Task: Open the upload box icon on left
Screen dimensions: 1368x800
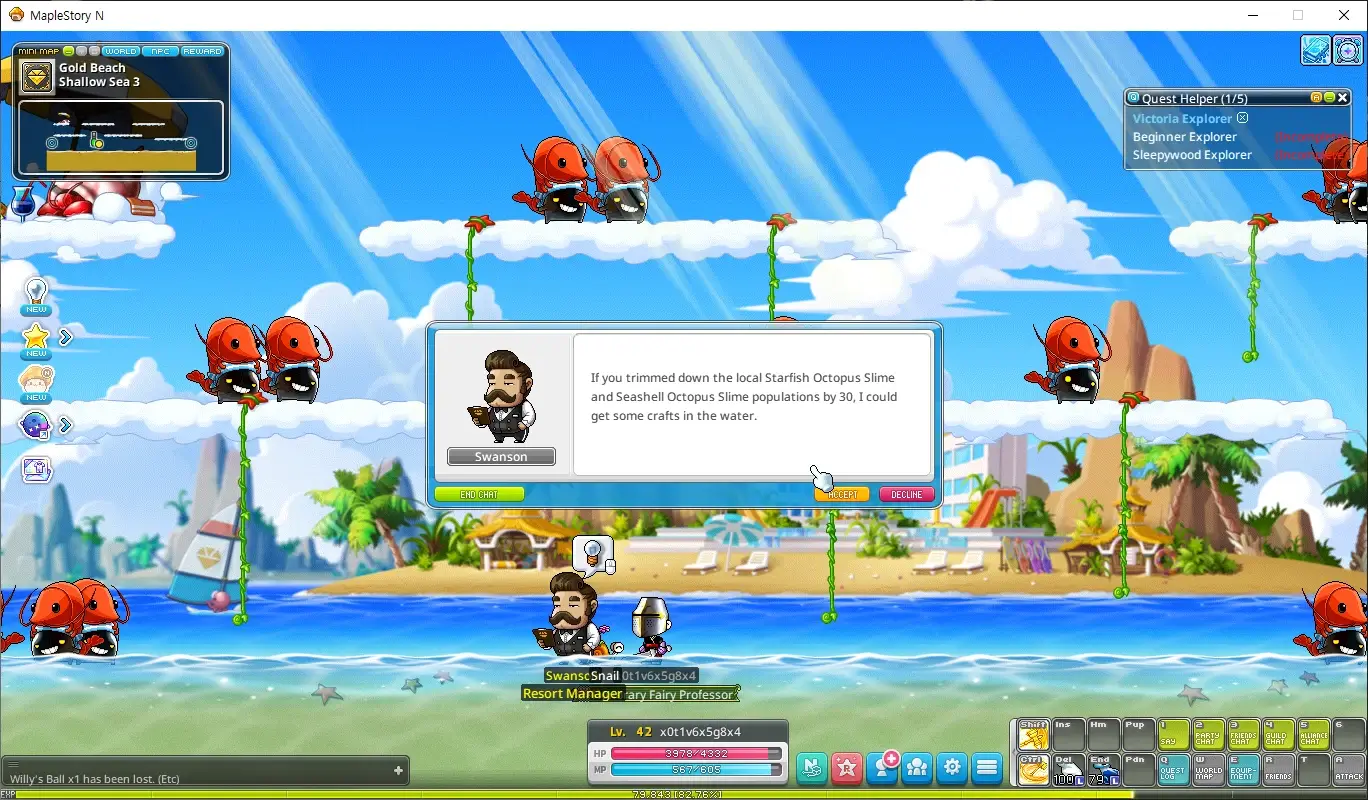Action: (x=37, y=469)
